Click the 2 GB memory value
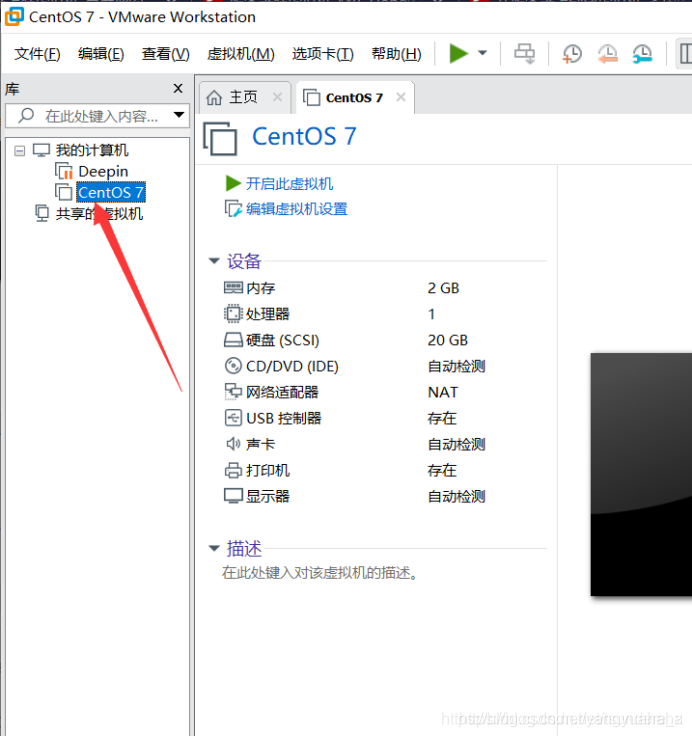The height and width of the screenshot is (737, 692). (x=443, y=288)
